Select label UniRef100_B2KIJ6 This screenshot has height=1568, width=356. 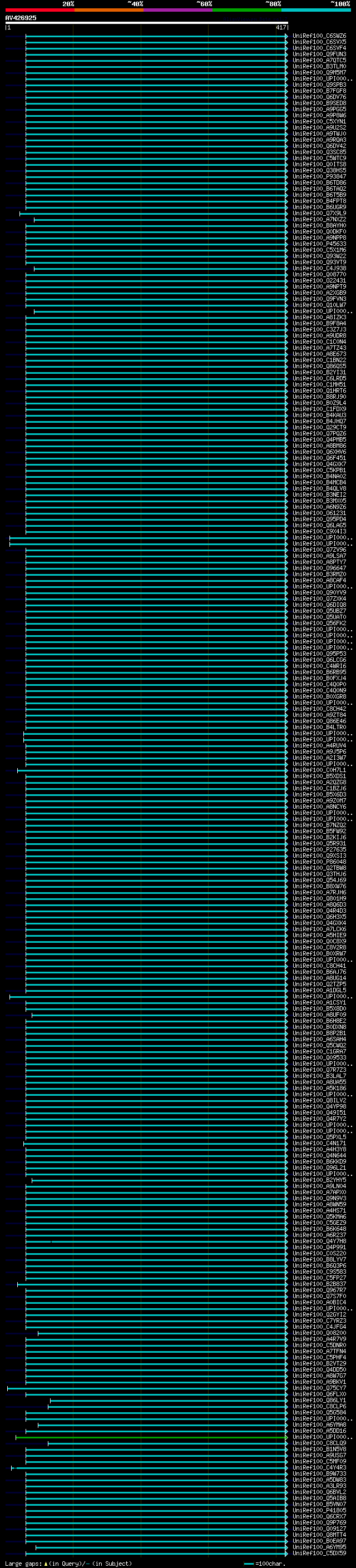coord(319,837)
